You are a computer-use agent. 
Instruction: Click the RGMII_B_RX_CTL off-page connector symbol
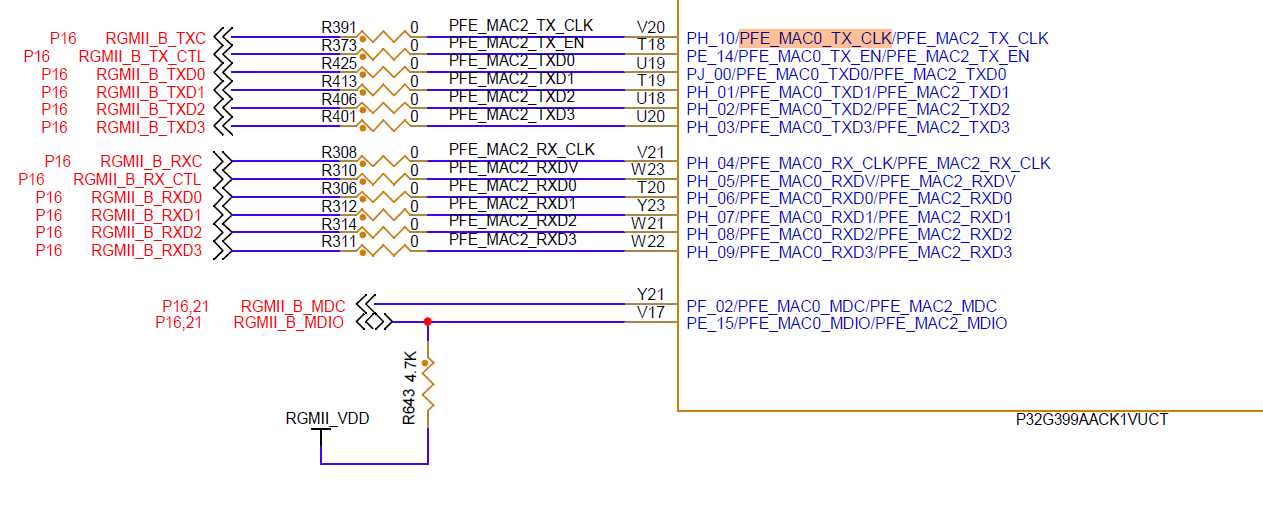pos(222,180)
